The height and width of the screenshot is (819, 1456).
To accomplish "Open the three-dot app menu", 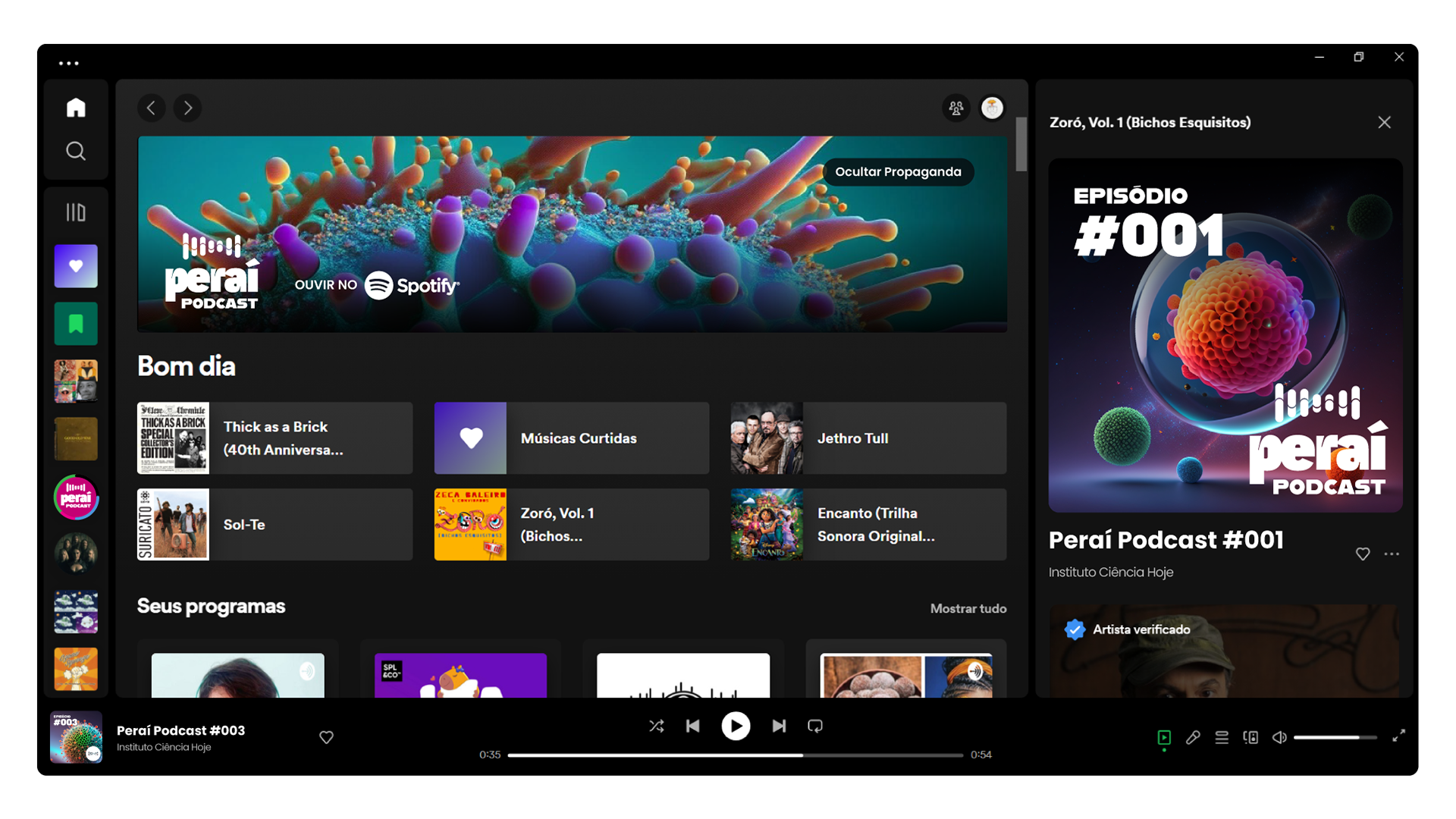I will pyautogui.click(x=69, y=64).
